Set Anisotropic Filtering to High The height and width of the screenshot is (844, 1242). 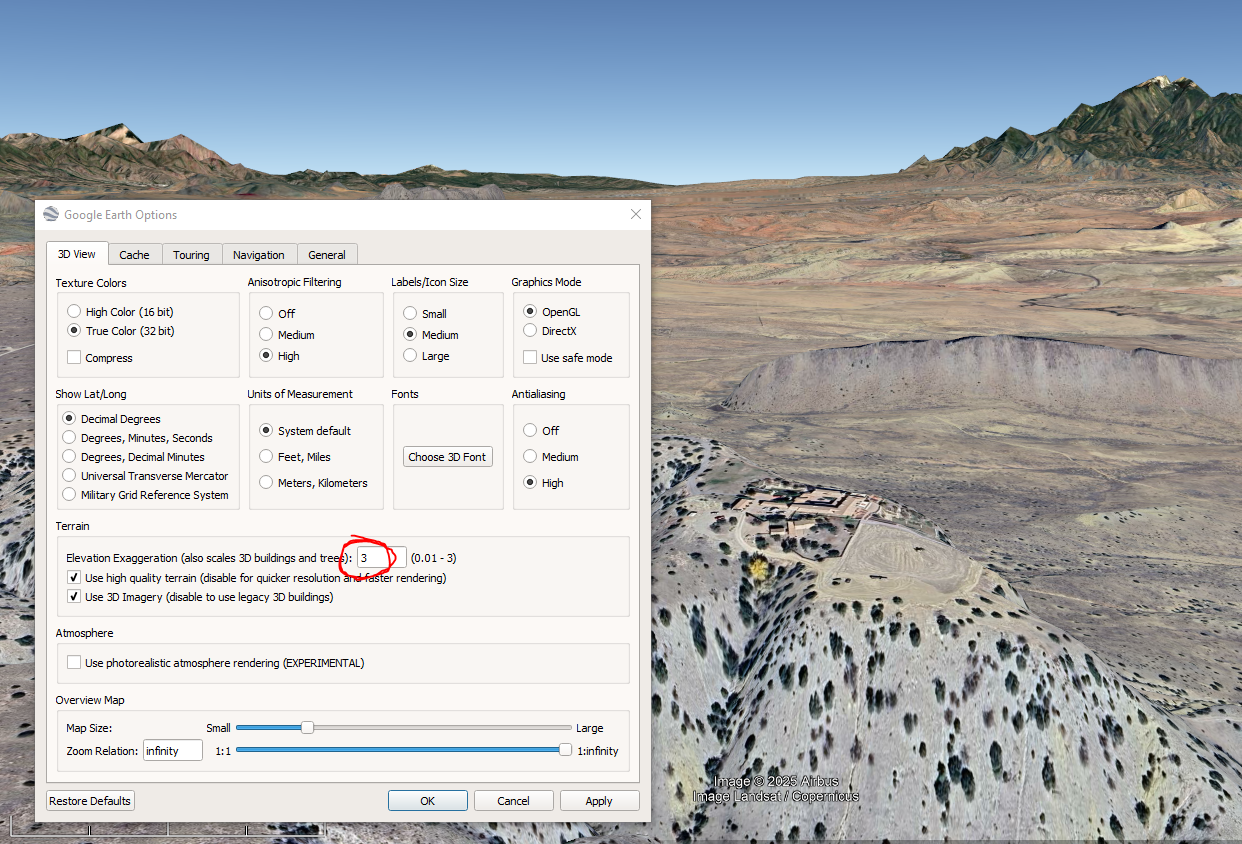(266, 355)
